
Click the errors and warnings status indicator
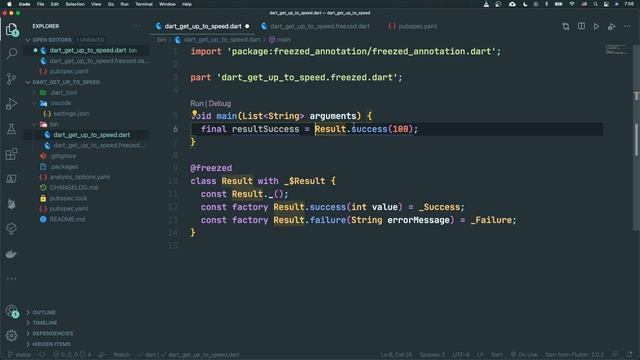(x=73, y=355)
